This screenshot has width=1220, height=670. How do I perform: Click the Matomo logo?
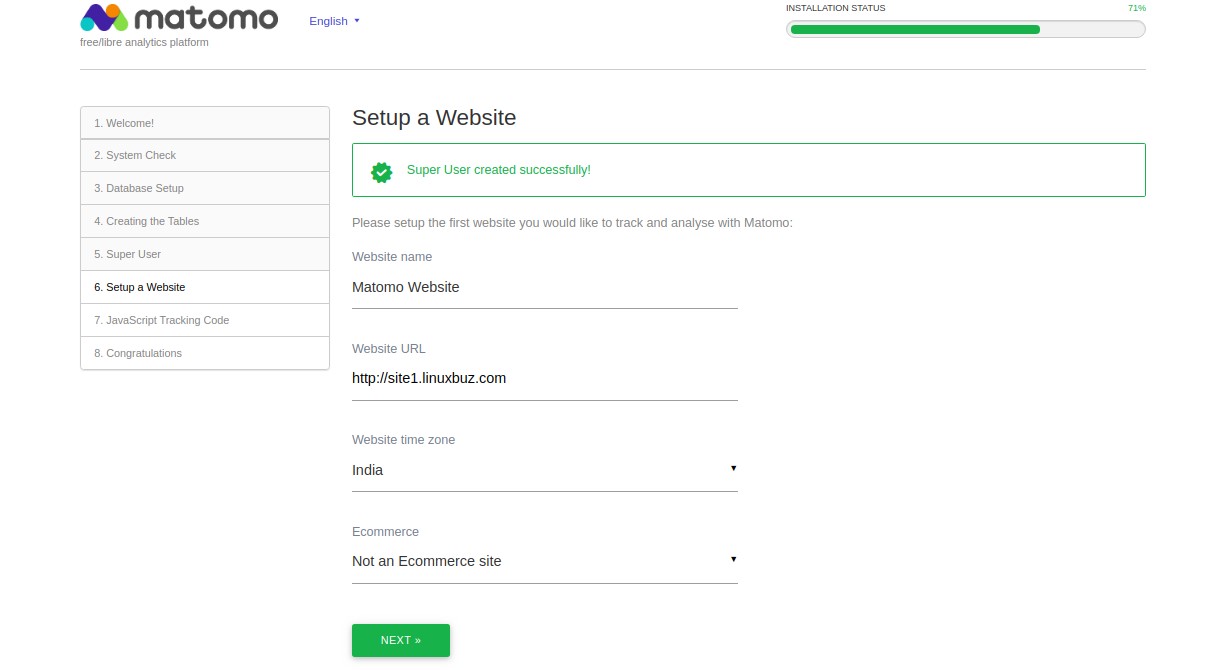click(x=179, y=18)
